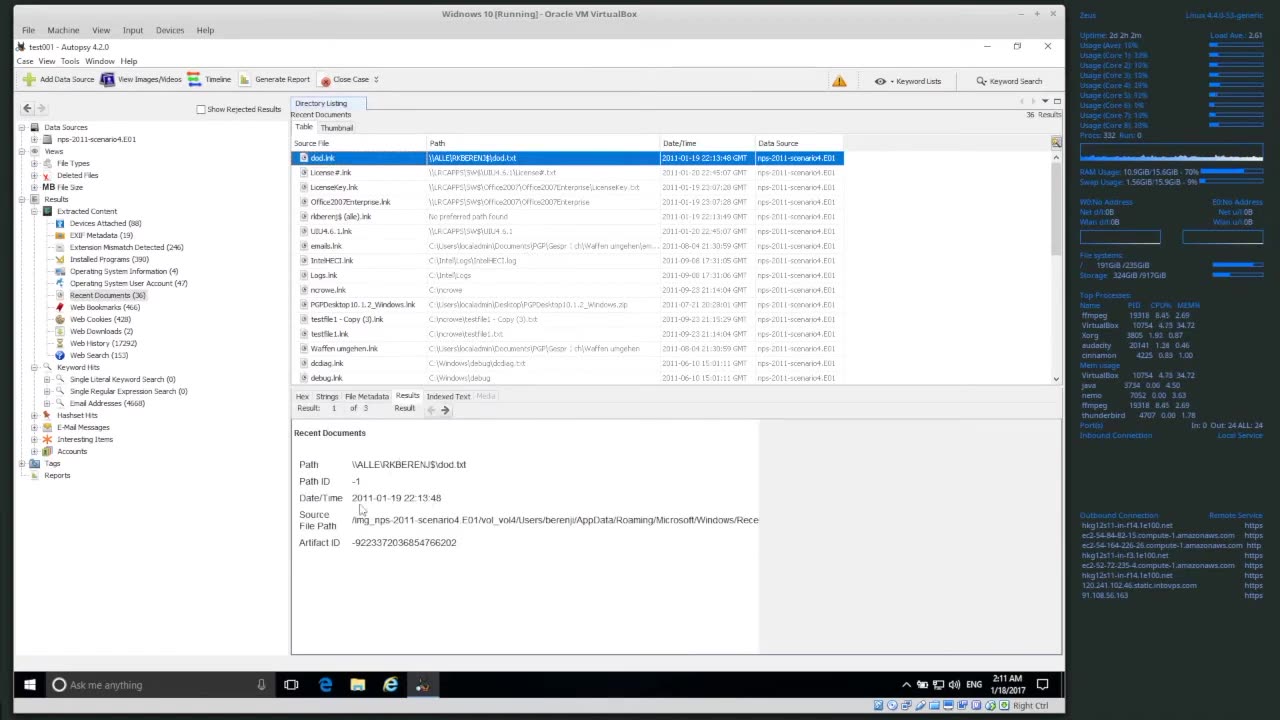Sort by Date/Time column header
The image size is (1280, 720).
pyautogui.click(x=707, y=143)
